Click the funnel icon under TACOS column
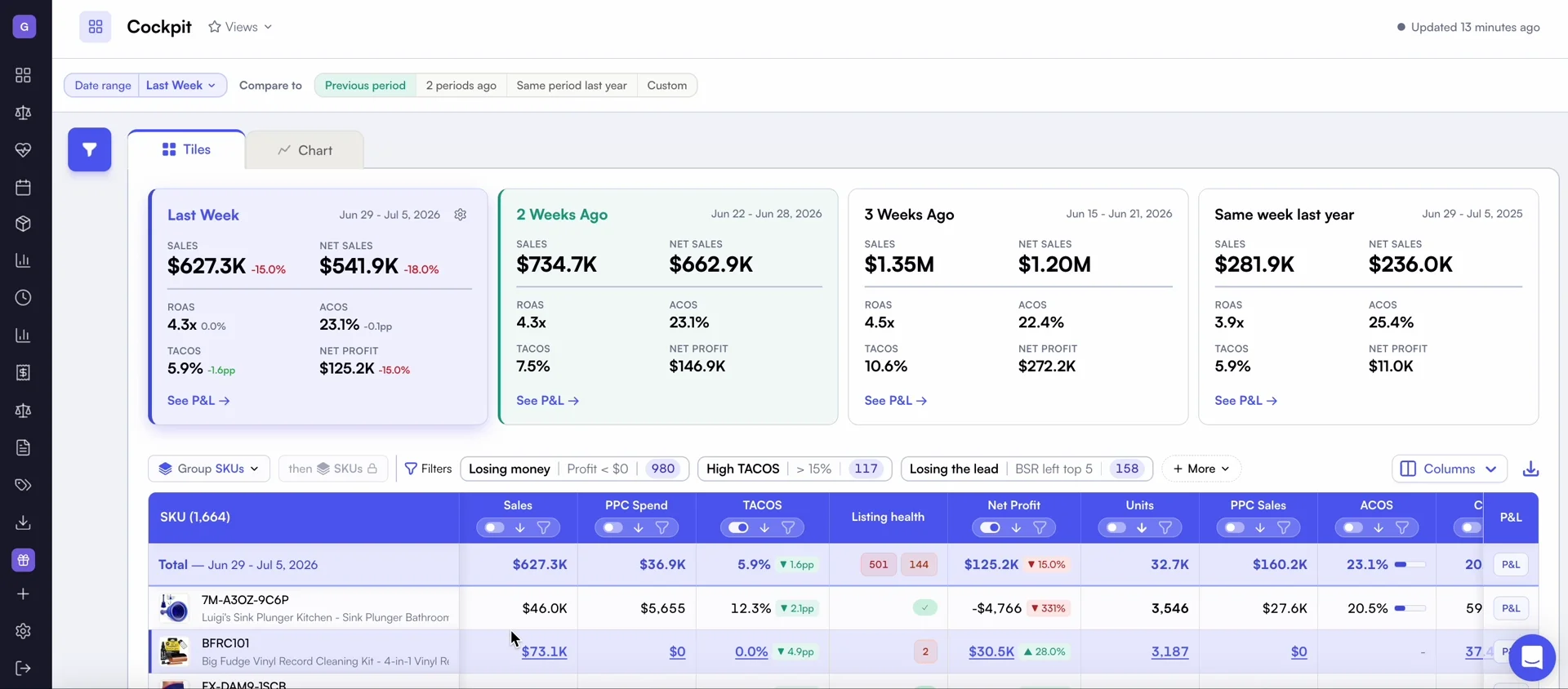The height and width of the screenshot is (689, 1568). tap(788, 528)
